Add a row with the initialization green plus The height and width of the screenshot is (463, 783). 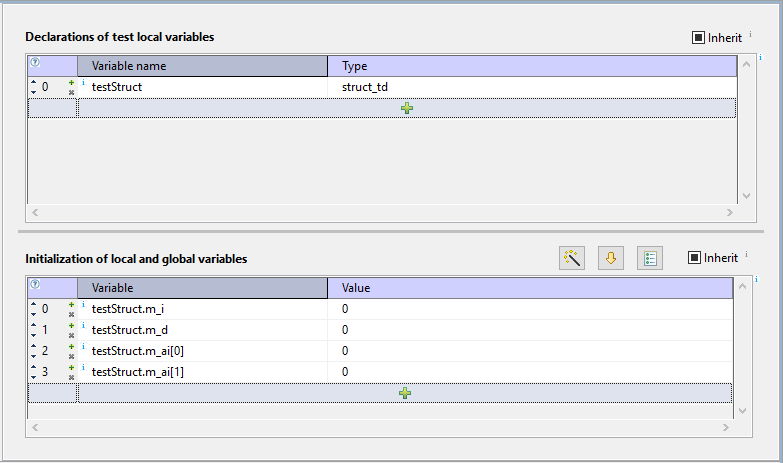(405, 393)
